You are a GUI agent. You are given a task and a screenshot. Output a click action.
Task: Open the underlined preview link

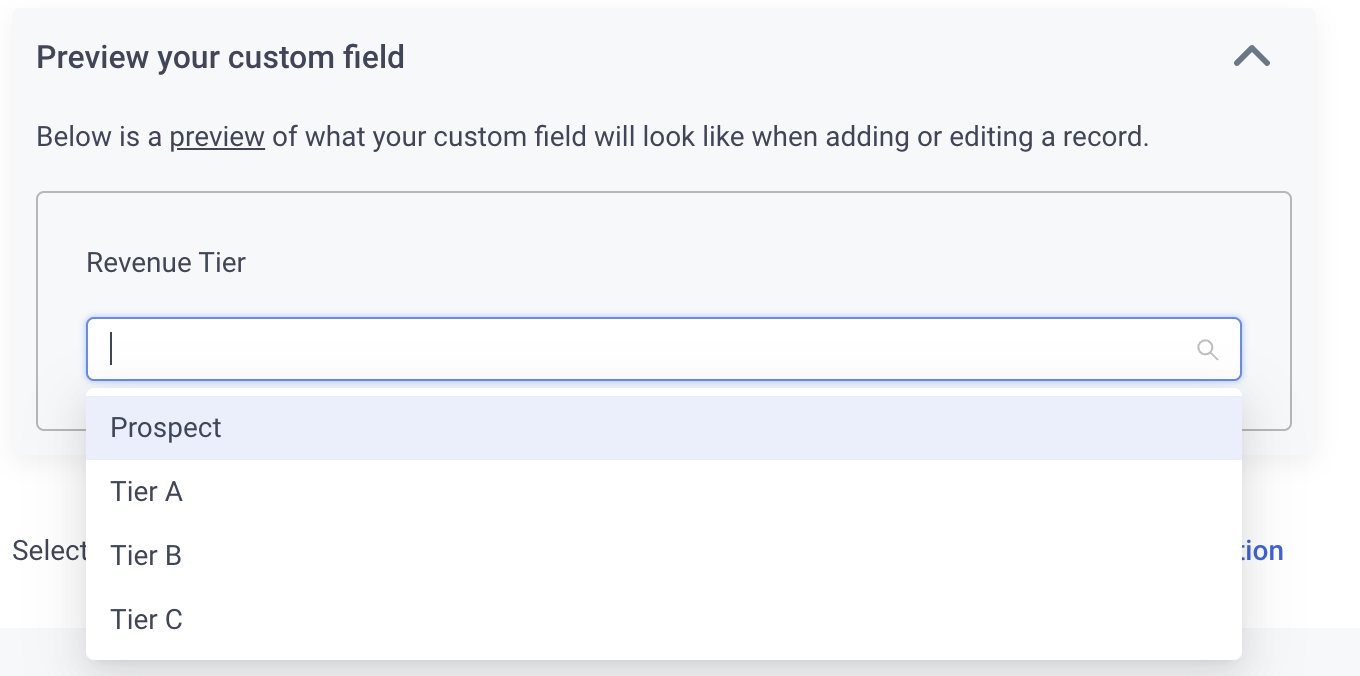pyautogui.click(x=217, y=136)
